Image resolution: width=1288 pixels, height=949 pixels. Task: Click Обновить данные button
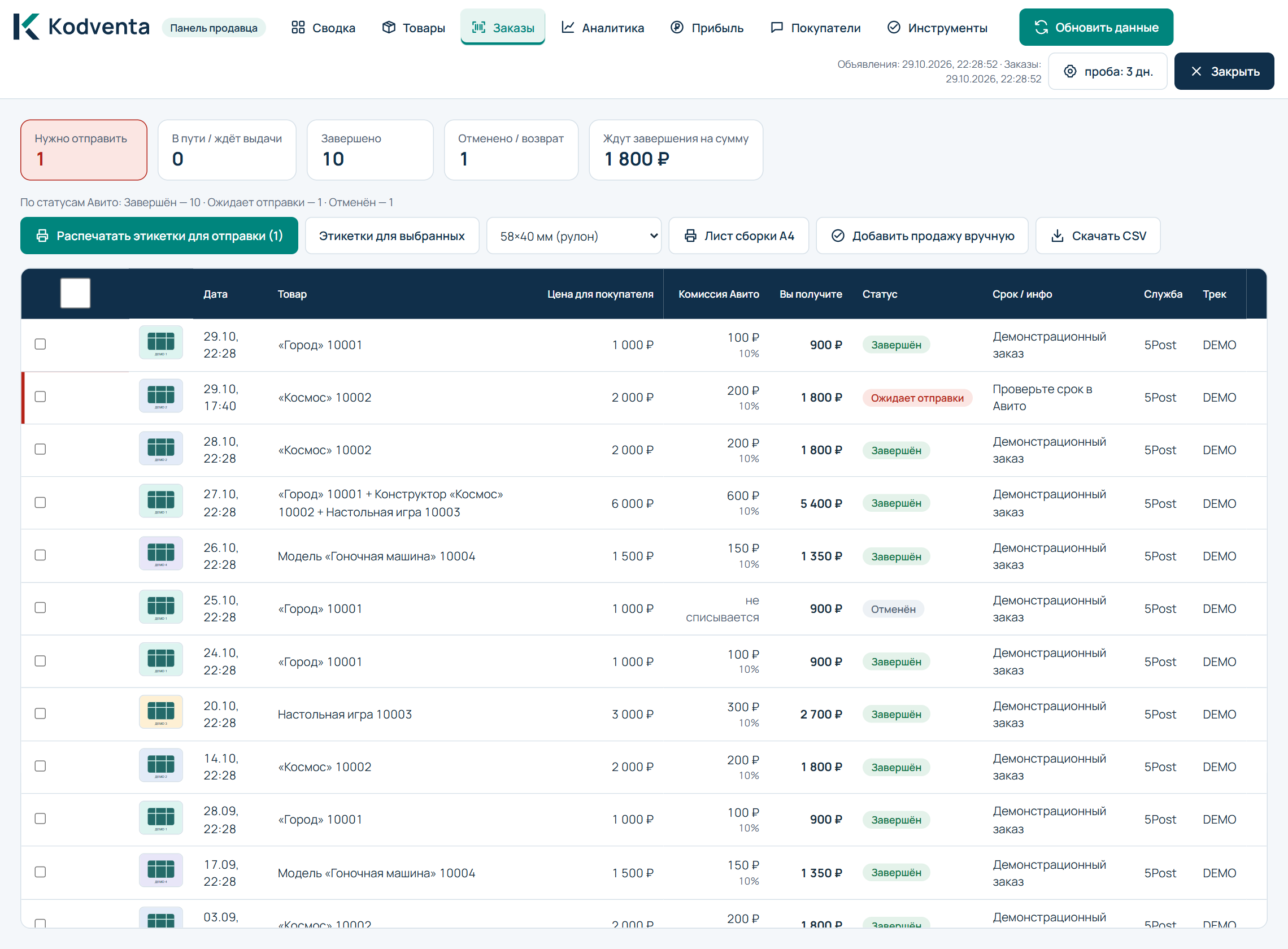point(1096,27)
